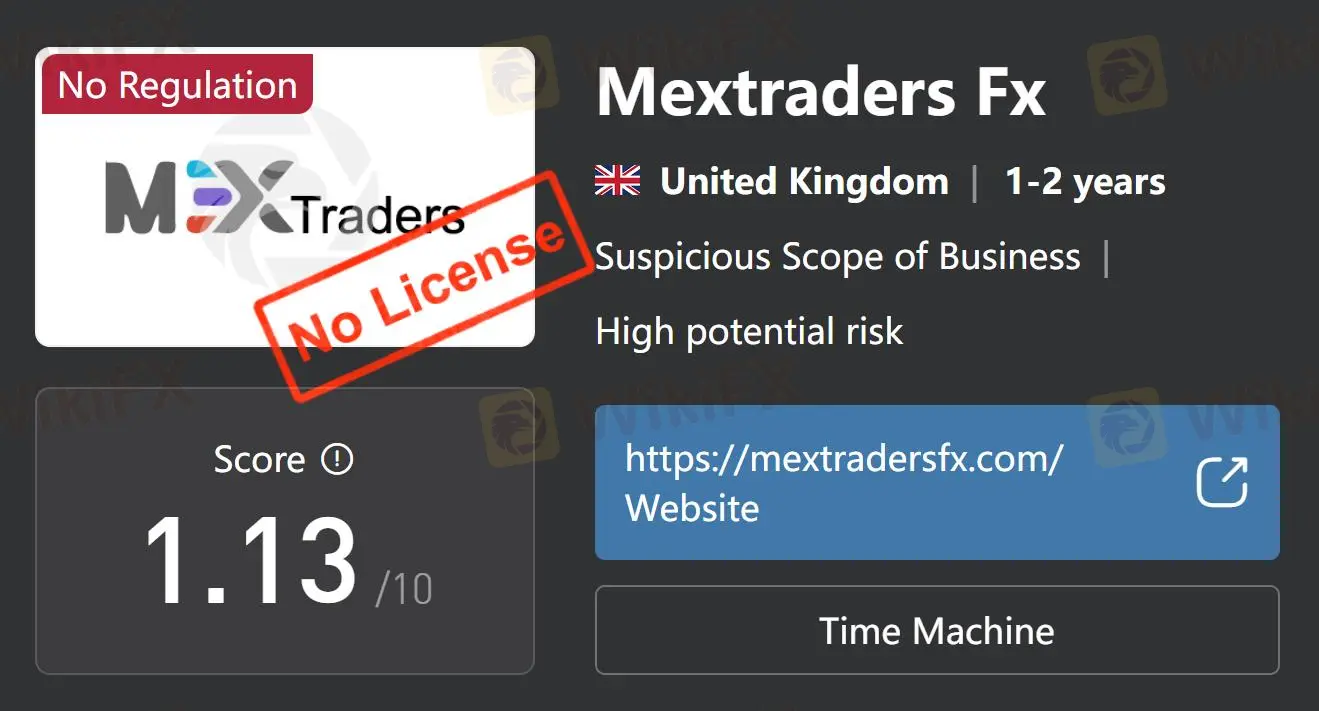Image resolution: width=1319 pixels, height=711 pixels.
Task: Click the 1-2 years operating period label
Action: coord(1085,182)
